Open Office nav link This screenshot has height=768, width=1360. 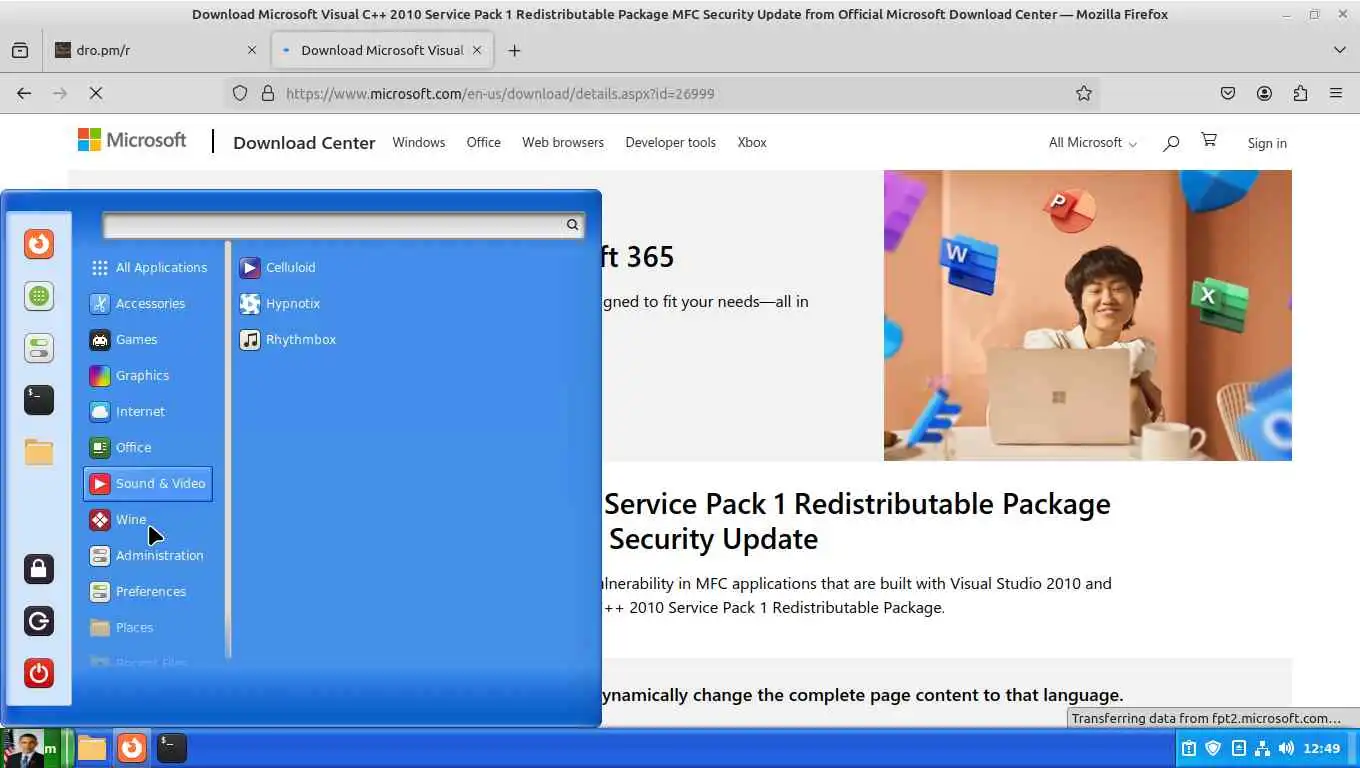click(x=483, y=142)
